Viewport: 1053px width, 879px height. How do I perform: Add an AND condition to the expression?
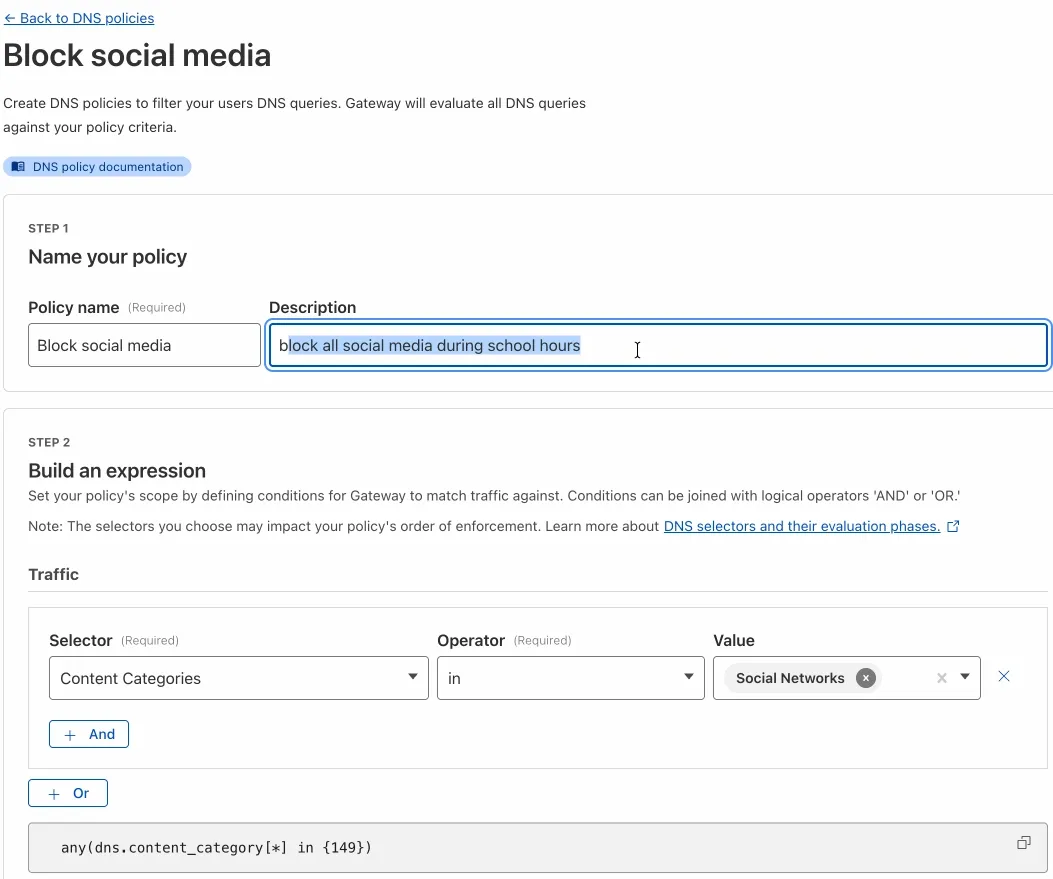click(88, 733)
